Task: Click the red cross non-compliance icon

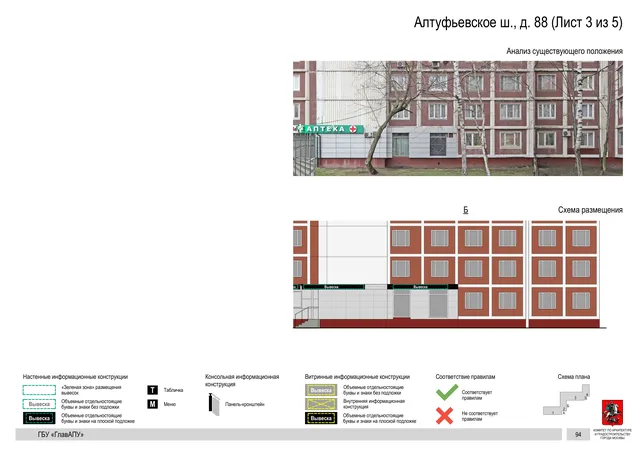Action: 444,416
